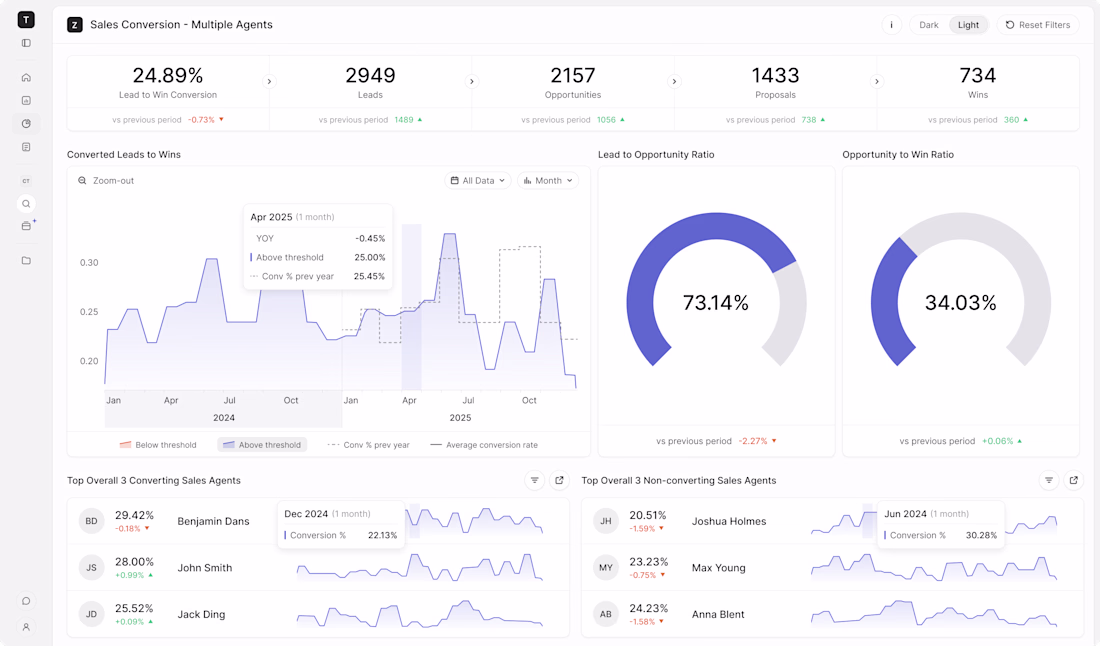The image size is (1100, 646).
Task: Click the chevron after the Opportunities card
Action: tap(674, 81)
